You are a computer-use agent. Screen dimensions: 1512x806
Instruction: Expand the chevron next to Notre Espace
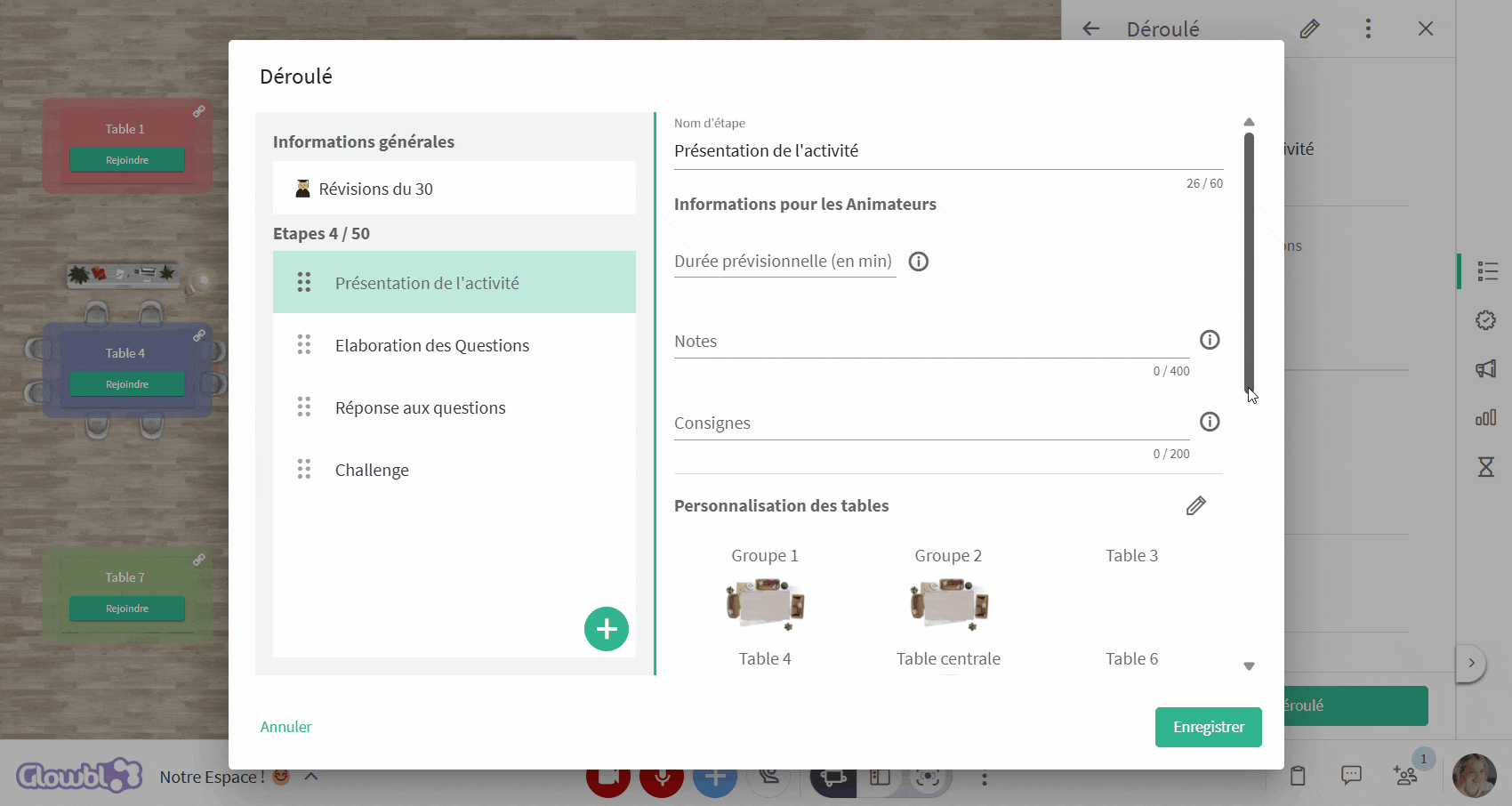[x=311, y=776]
